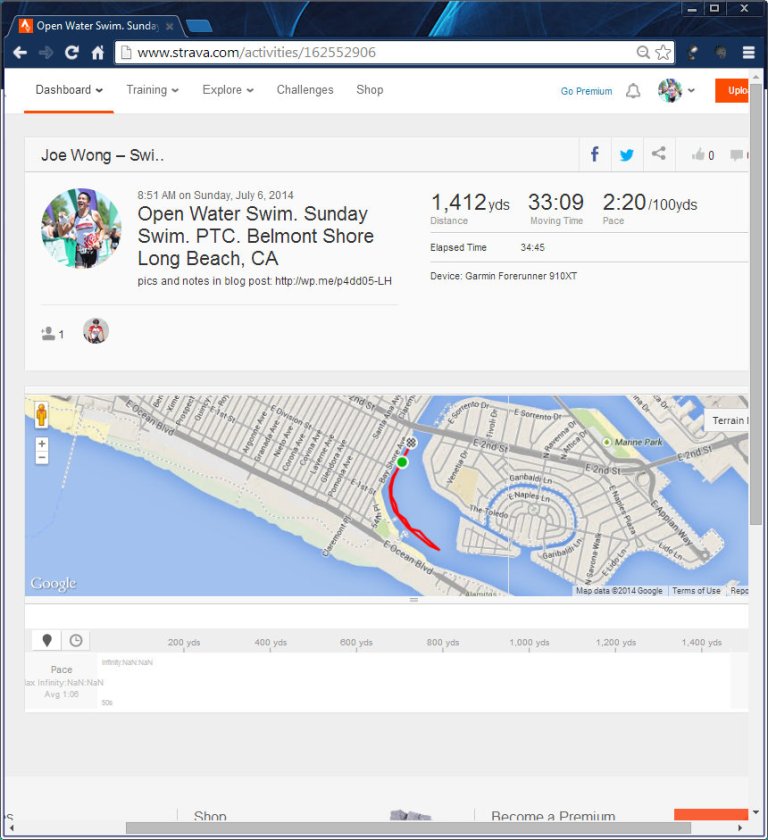768x840 pixels.
Task: Click the Marine Park map label
Action: point(638,442)
